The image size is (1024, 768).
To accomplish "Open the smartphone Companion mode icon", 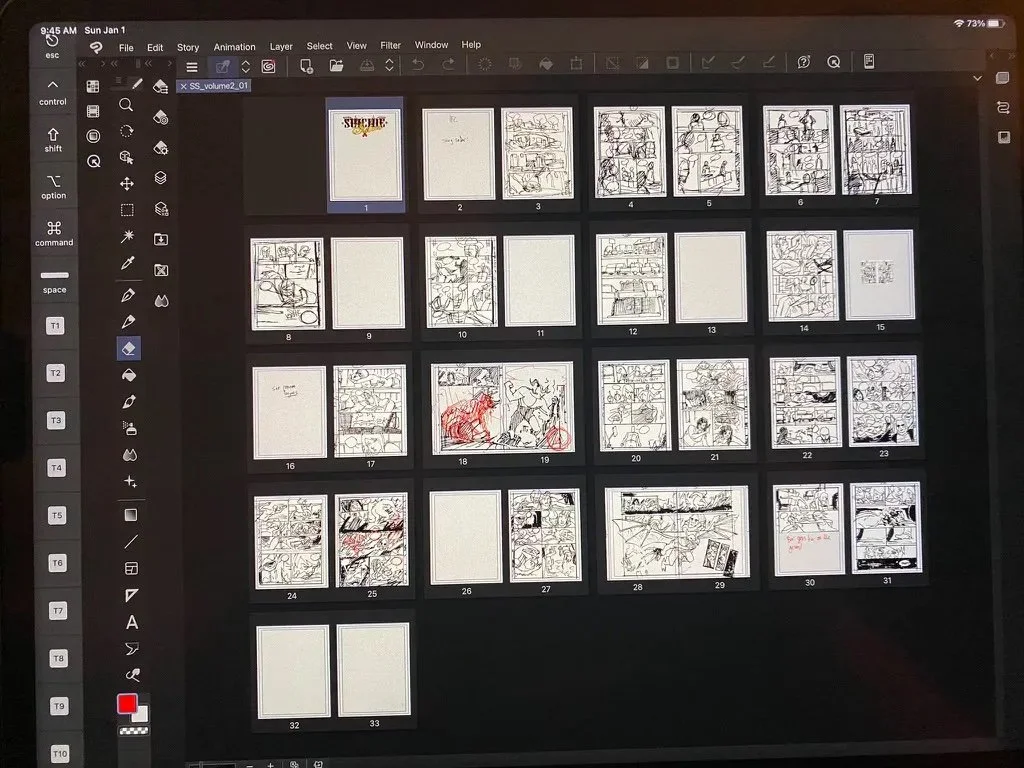I will (x=869, y=61).
